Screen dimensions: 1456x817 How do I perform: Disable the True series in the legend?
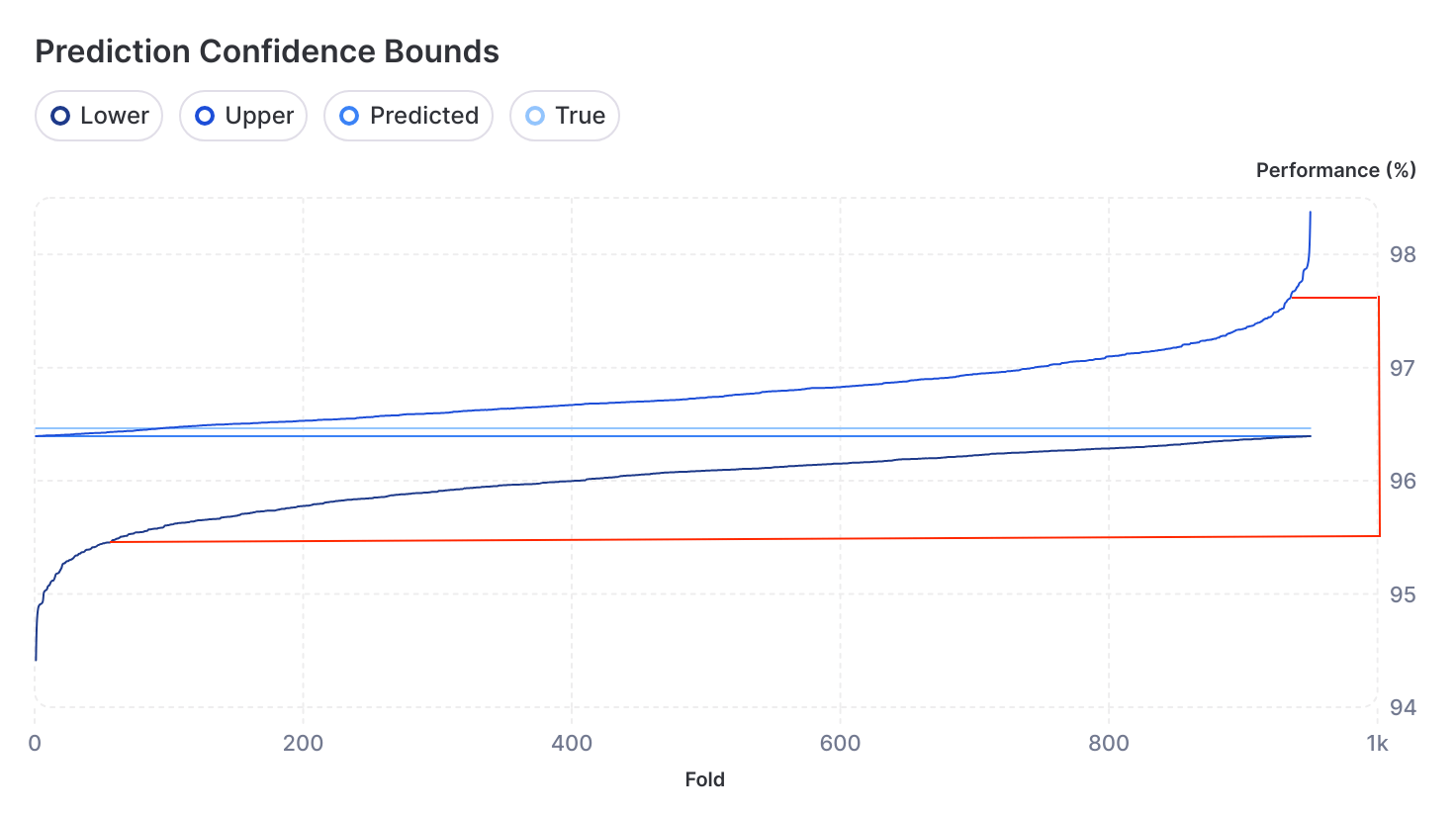tap(564, 116)
